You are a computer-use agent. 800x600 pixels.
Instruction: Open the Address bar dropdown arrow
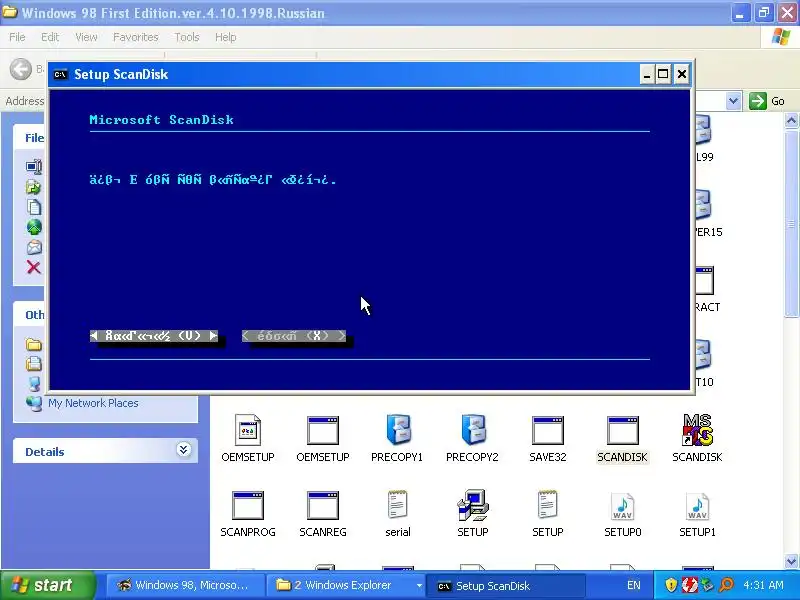tap(733, 101)
